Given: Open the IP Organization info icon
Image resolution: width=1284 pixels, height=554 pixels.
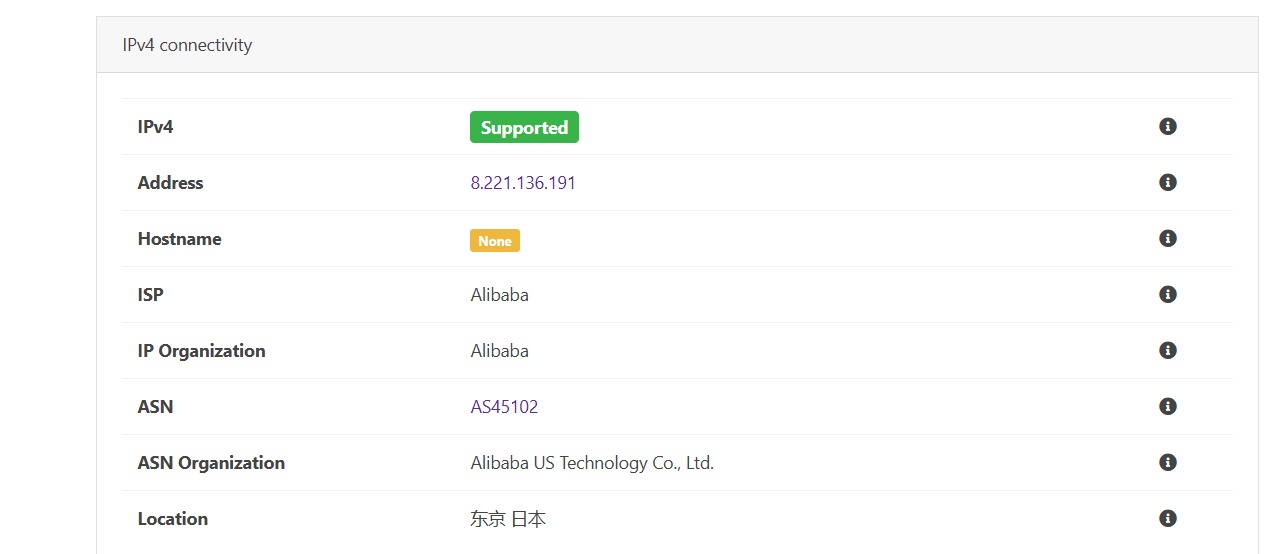Looking at the screenshot, I should 1167,351.
